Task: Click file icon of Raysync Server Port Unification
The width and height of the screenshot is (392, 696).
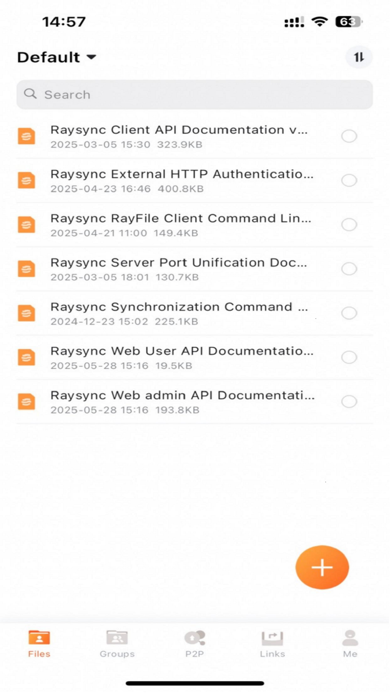Action: [x=26, y=269]
